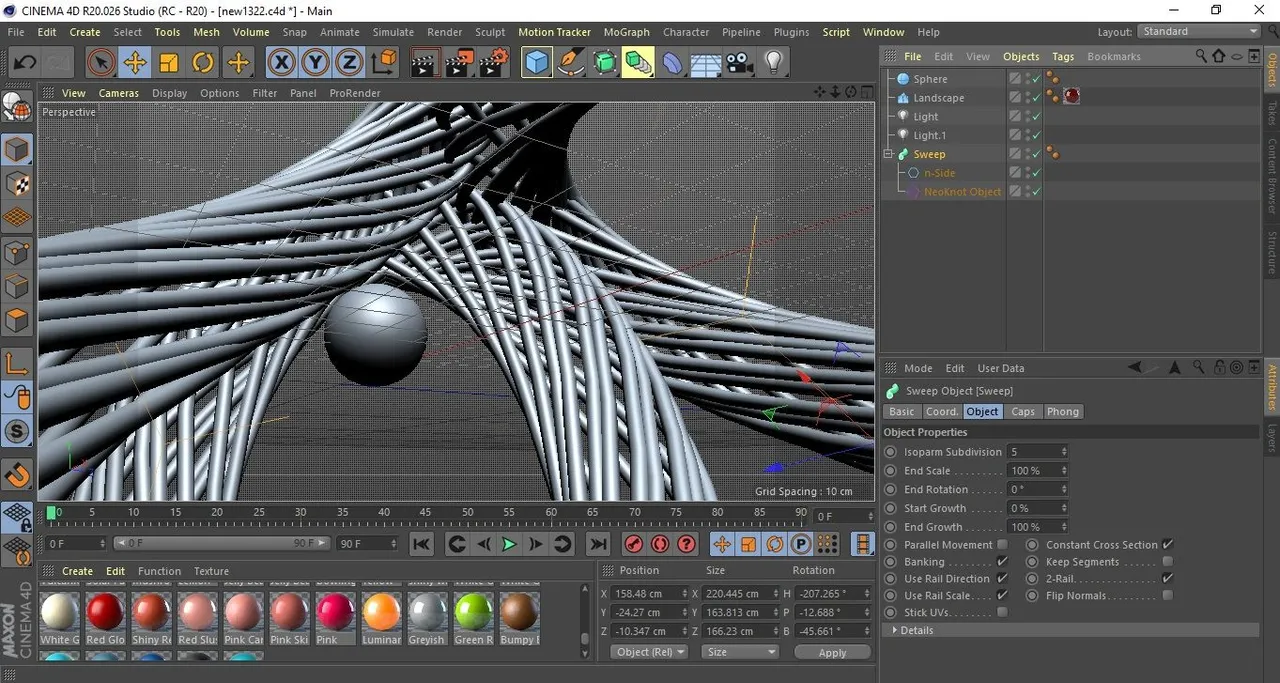The height and width of the screenshot is (683, 1280).
Task: Switch to Texture mode
Action: coord(17,184)
